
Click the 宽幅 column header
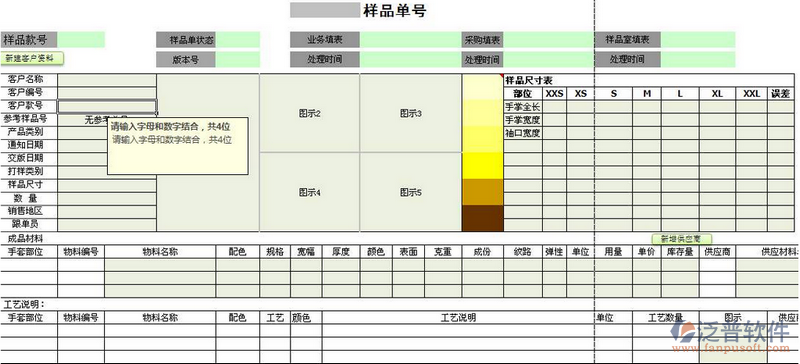pyautogui.click(x=306, y=251)
